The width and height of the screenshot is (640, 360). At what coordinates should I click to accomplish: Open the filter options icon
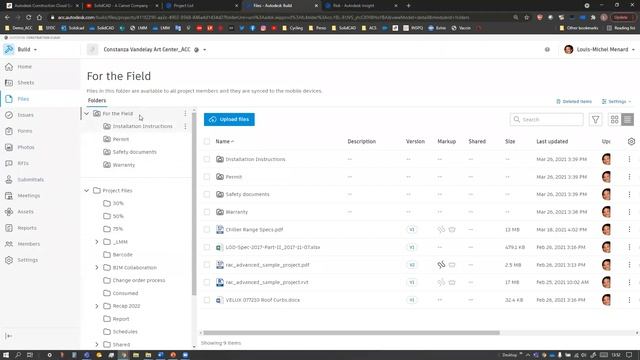596,120
